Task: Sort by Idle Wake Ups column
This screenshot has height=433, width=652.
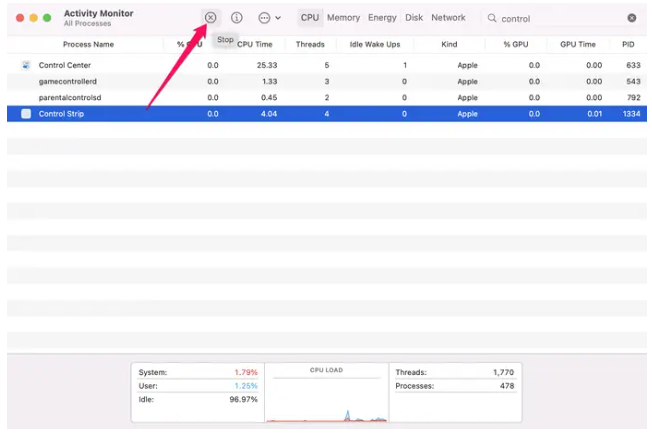Action: (375, 44)
